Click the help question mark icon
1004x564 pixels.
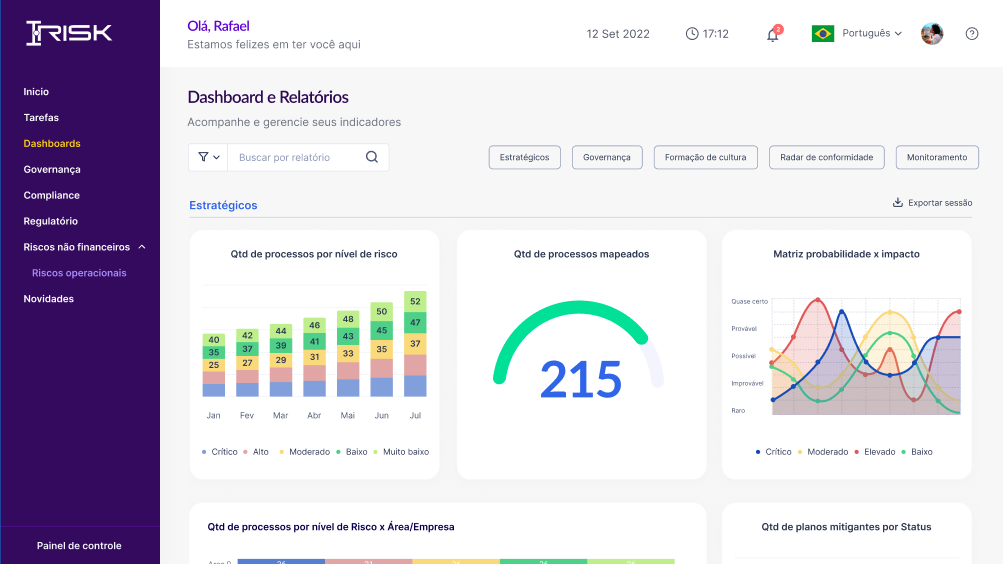[x=971, y=34]
